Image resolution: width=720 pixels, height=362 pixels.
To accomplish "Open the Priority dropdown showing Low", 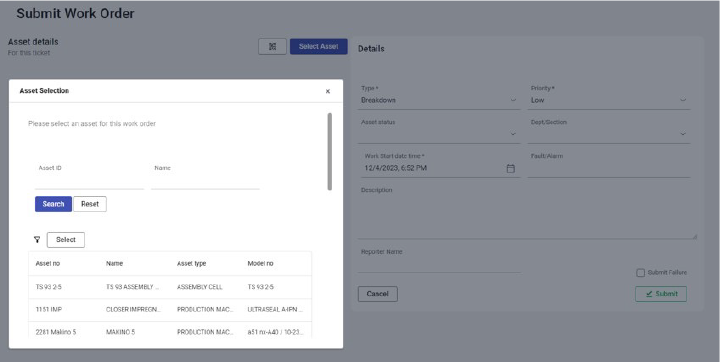I will (608, 100).
